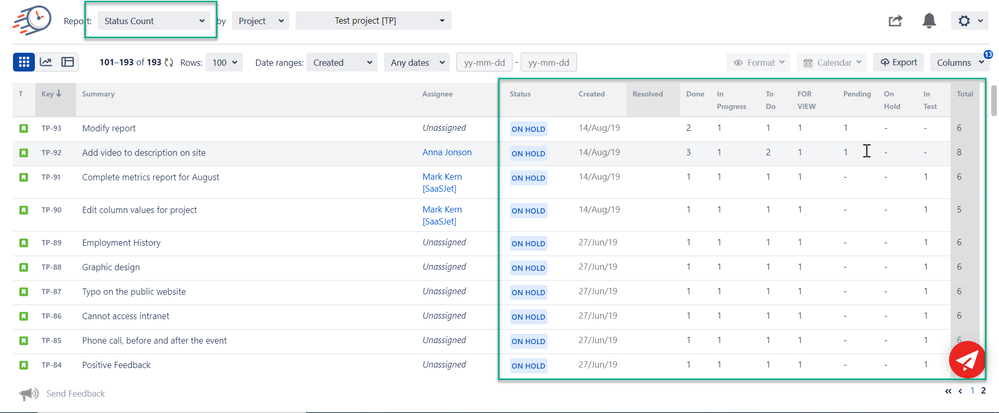Click Add video to description on site
The height and width of the screenshot is (413, 999).
pyautogui.click(x=144, y=152)
